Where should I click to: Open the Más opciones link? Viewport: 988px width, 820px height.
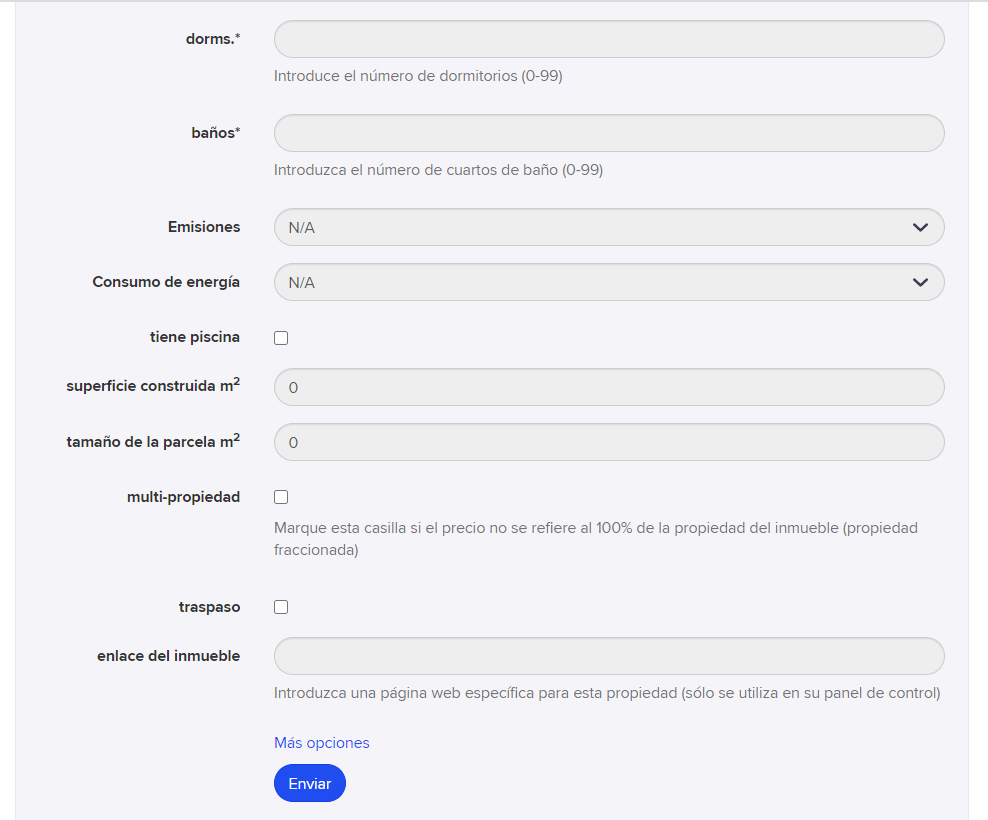click(321, 742)
